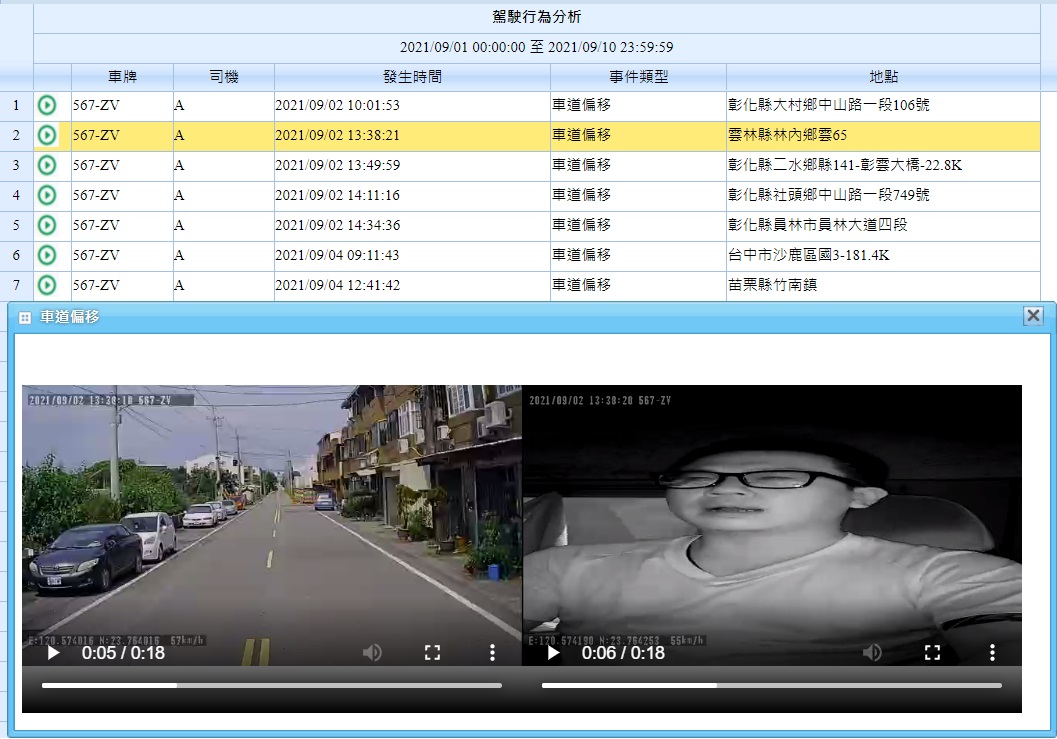Viewport: 1057px width, 739px height.
Task: Click the report date range 2021/09/01 至 2021/09/10
Action: [537, 47]
